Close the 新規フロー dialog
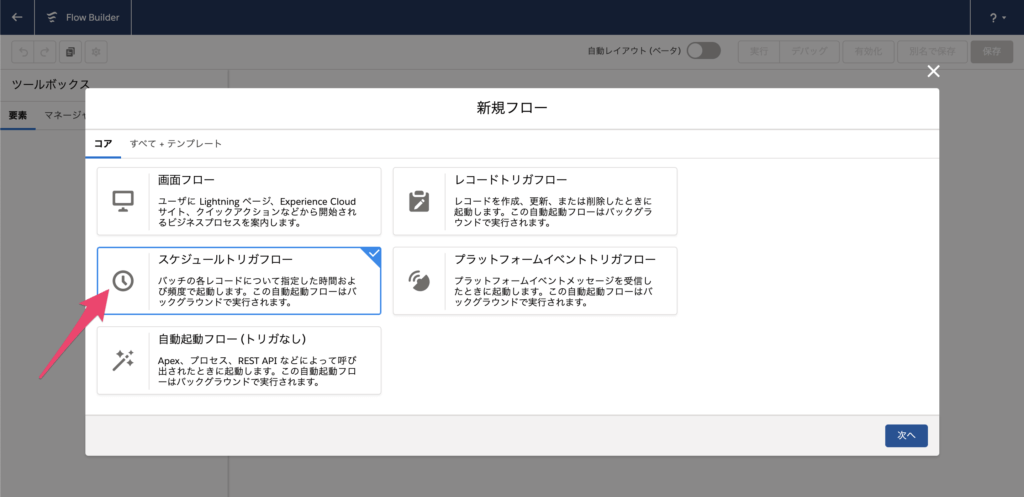Screen dimensions: 1024x497 933,71
